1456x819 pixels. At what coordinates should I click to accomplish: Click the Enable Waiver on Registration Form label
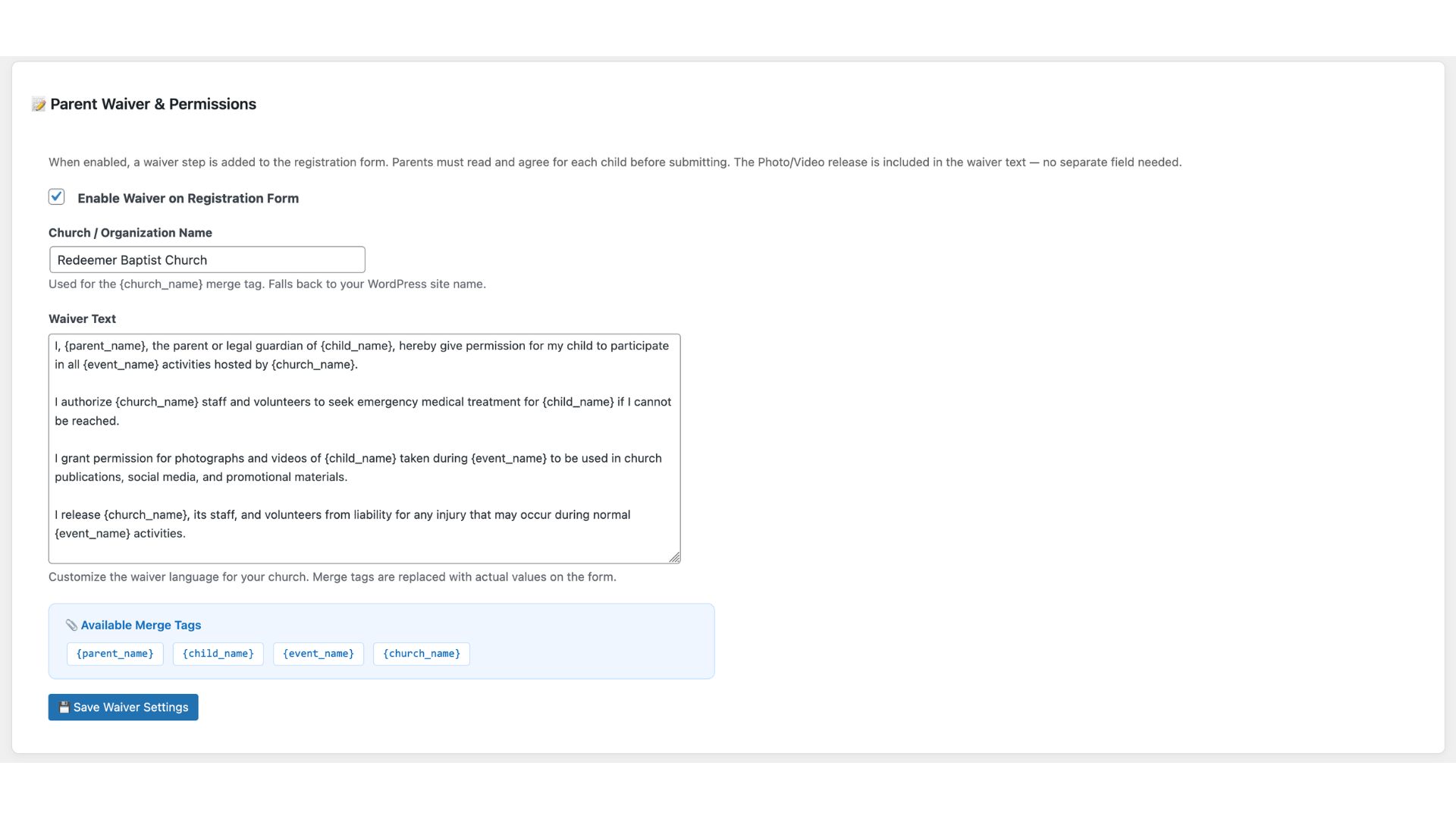pyautogui.click(x=188, y=199)
